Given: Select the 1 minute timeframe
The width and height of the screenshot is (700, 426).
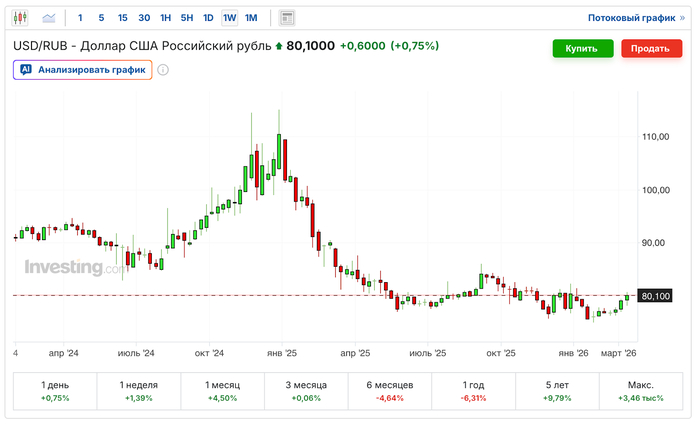Looking at the screenshot, I should click(x=80, y=18).
